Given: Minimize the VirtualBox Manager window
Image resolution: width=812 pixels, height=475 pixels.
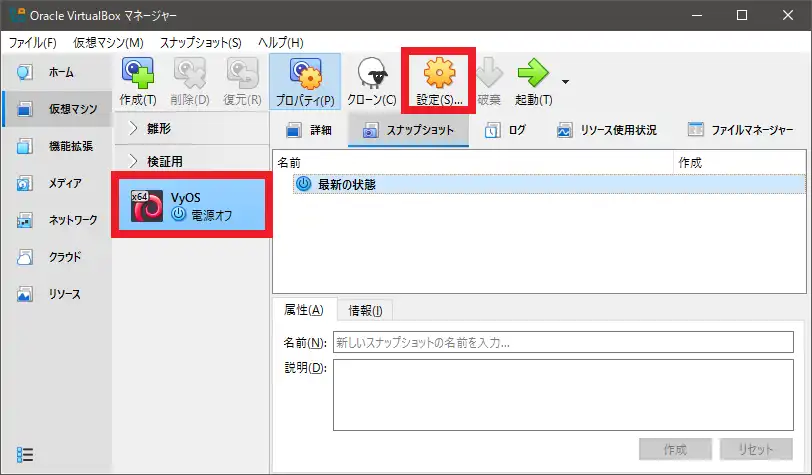Looking at the screenshot, I should pyautogui.click(x=697, y=15).
